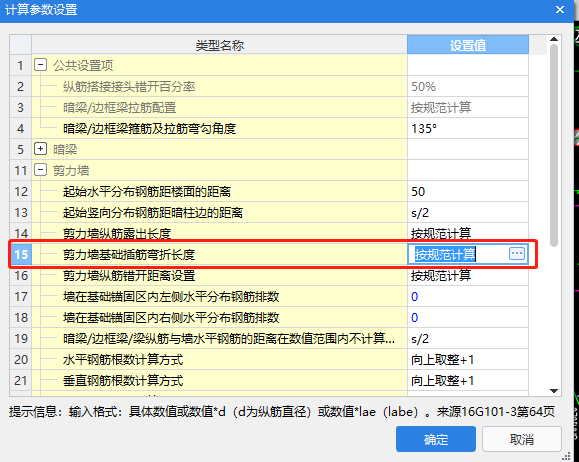The image size is (579, 462).
Task: Collapse the 公共设置项 group
Action: 40,65
